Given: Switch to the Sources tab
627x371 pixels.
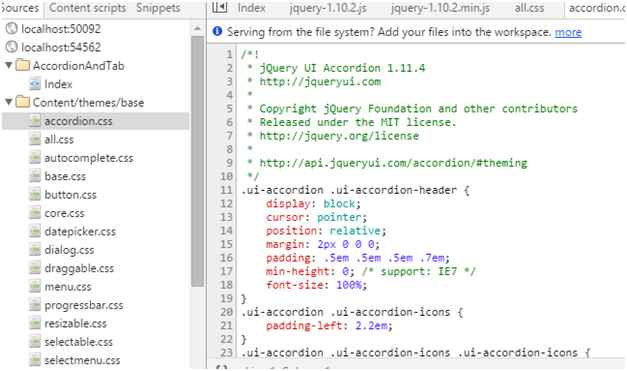Looking at the screenshot, I should (20, 8).
